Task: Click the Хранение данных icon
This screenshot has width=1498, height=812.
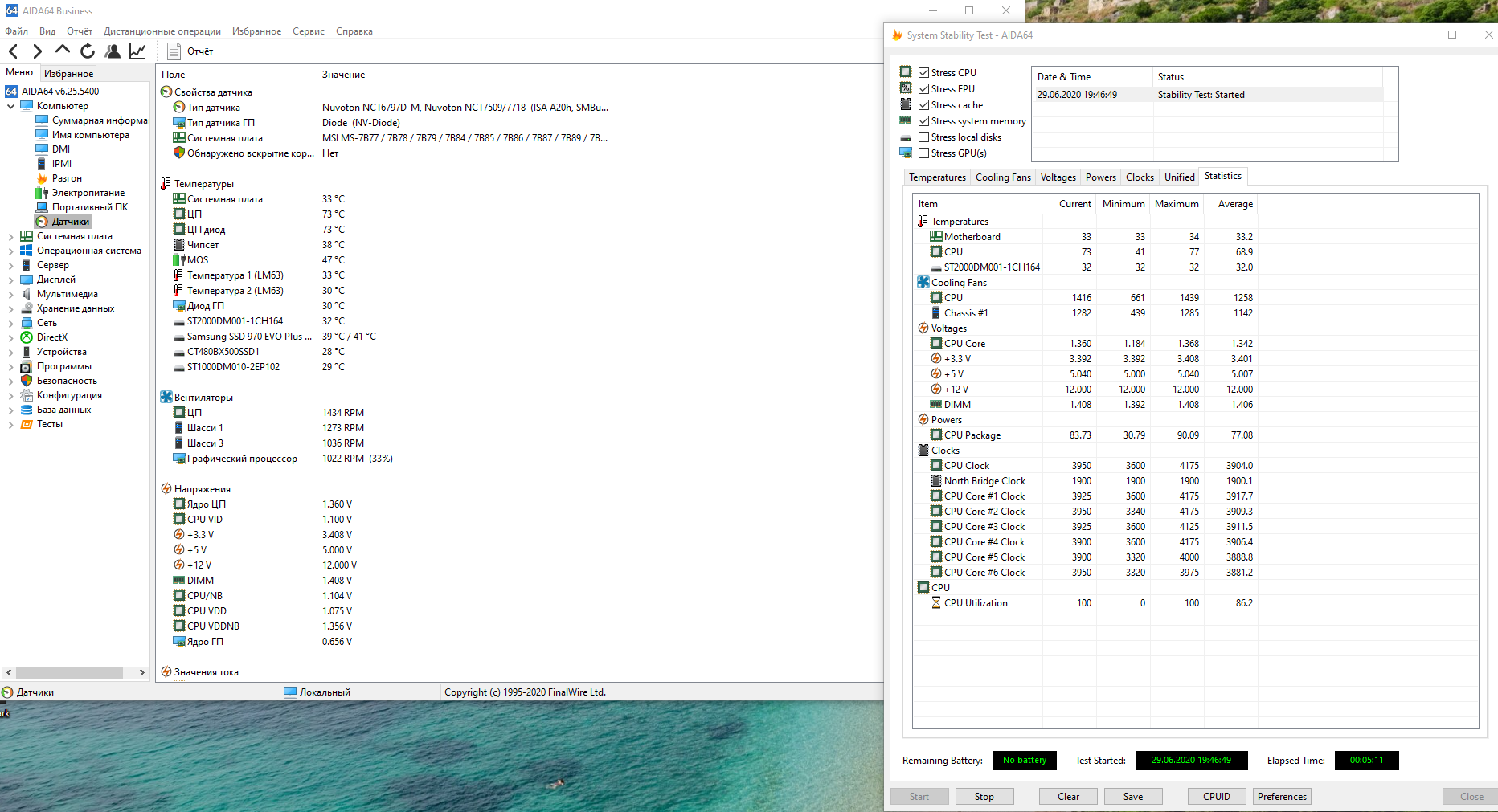Action: coord(27,308)
